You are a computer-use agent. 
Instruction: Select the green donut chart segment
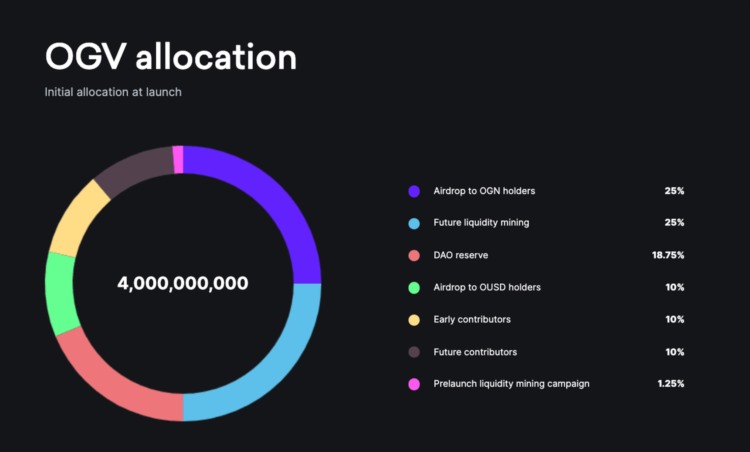click(61, 294)
